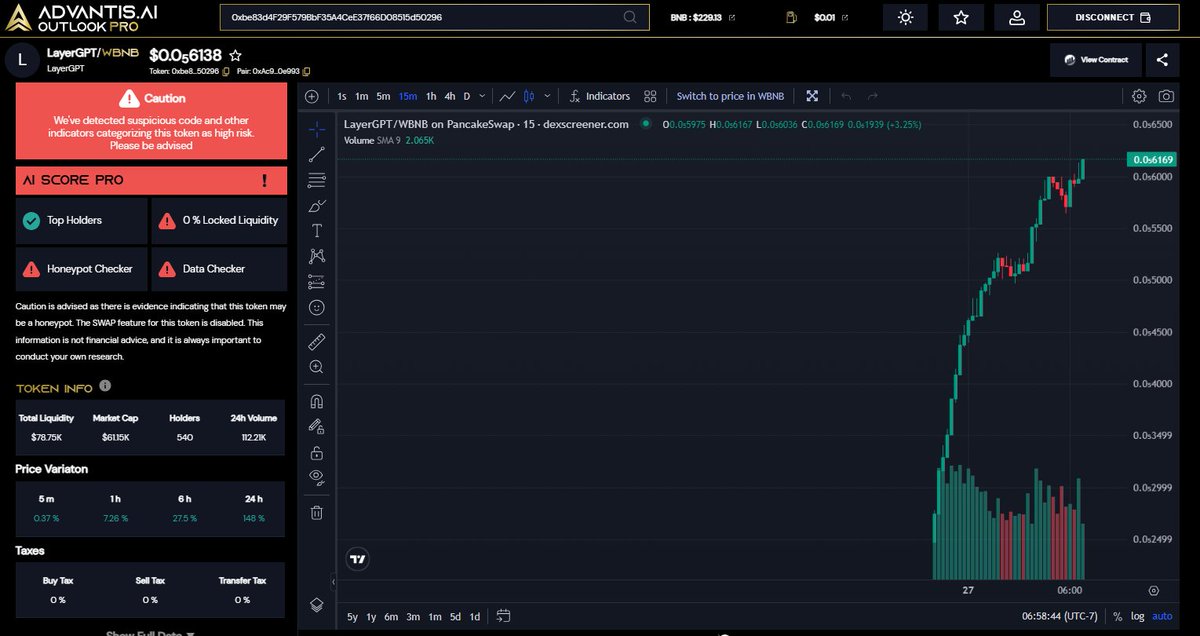This screenshot has height=636, width=1200.
Task: Open chart settings gear
Action: 1139,96
